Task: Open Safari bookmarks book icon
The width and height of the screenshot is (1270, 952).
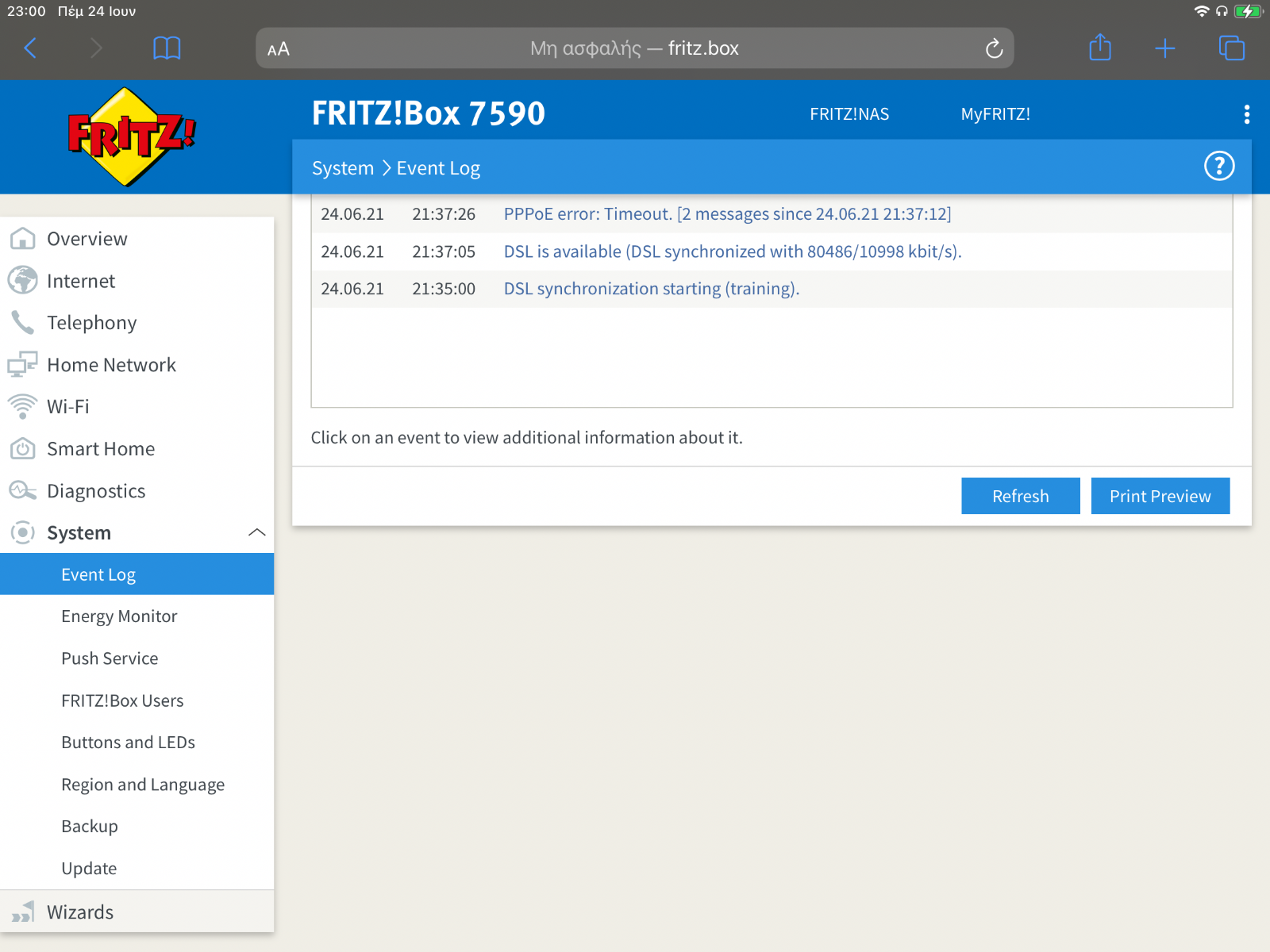Action: (167, 48)
